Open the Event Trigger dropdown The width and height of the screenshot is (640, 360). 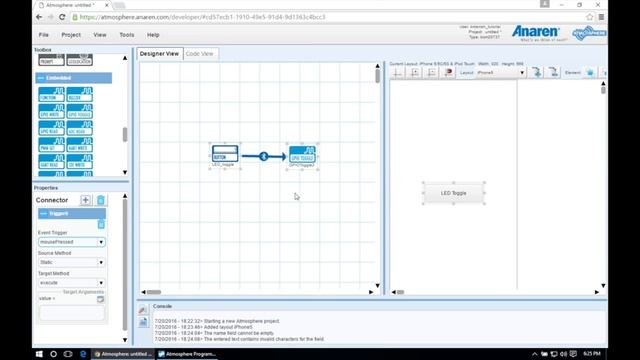coord(72,242)
